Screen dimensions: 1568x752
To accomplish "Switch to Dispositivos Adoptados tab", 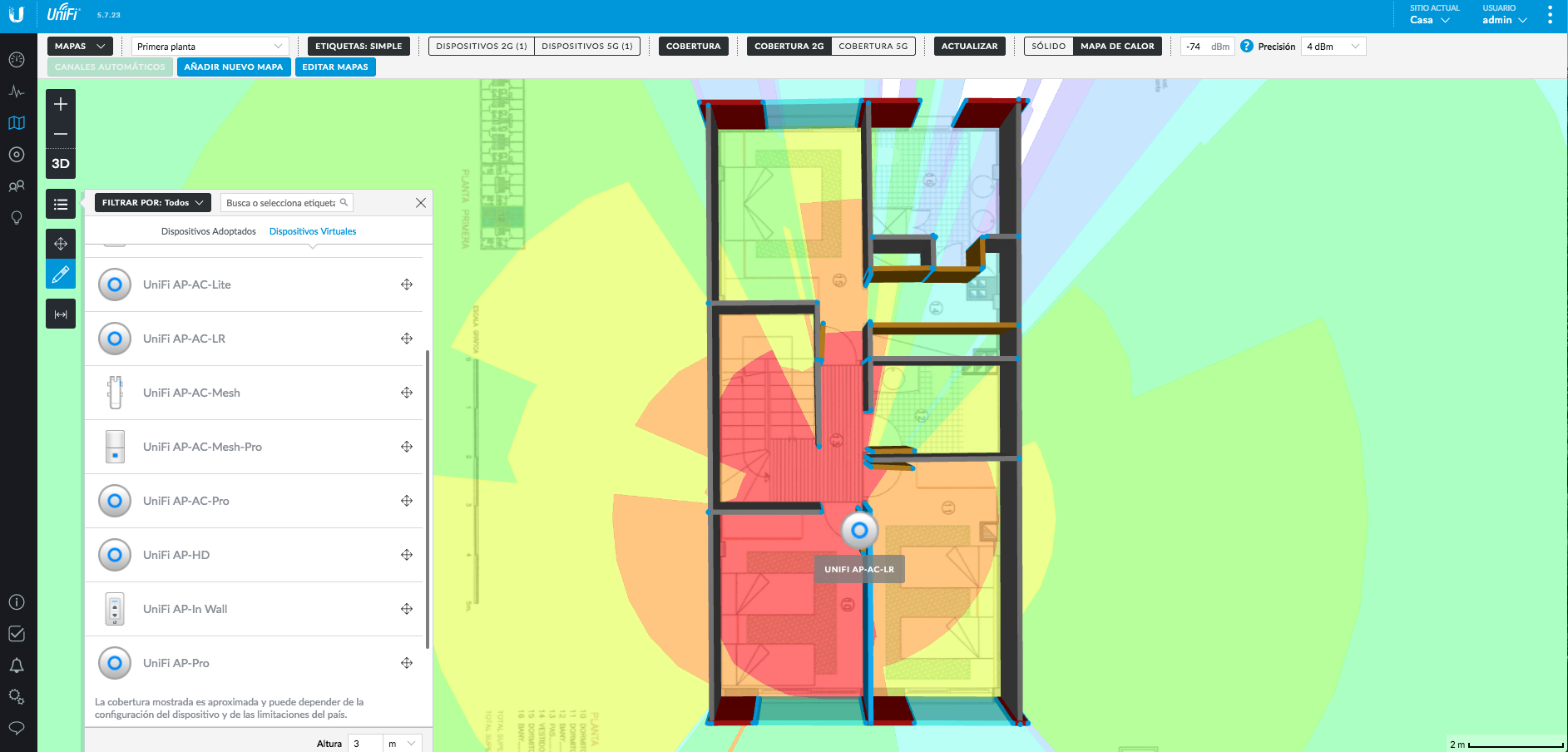I will click(209, 232).
